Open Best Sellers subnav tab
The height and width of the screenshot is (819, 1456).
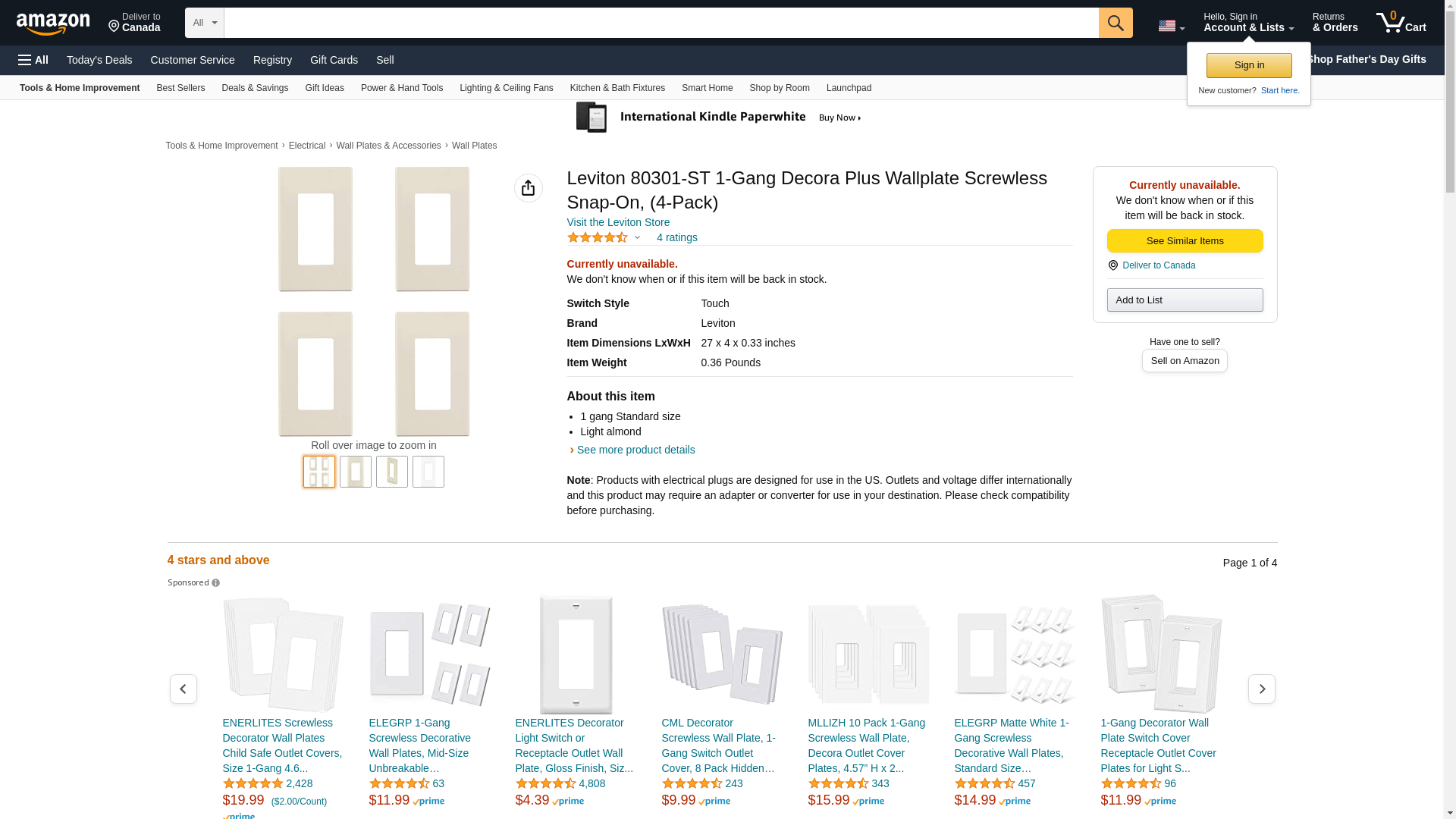pyautogui.click(x=180, y=88)
